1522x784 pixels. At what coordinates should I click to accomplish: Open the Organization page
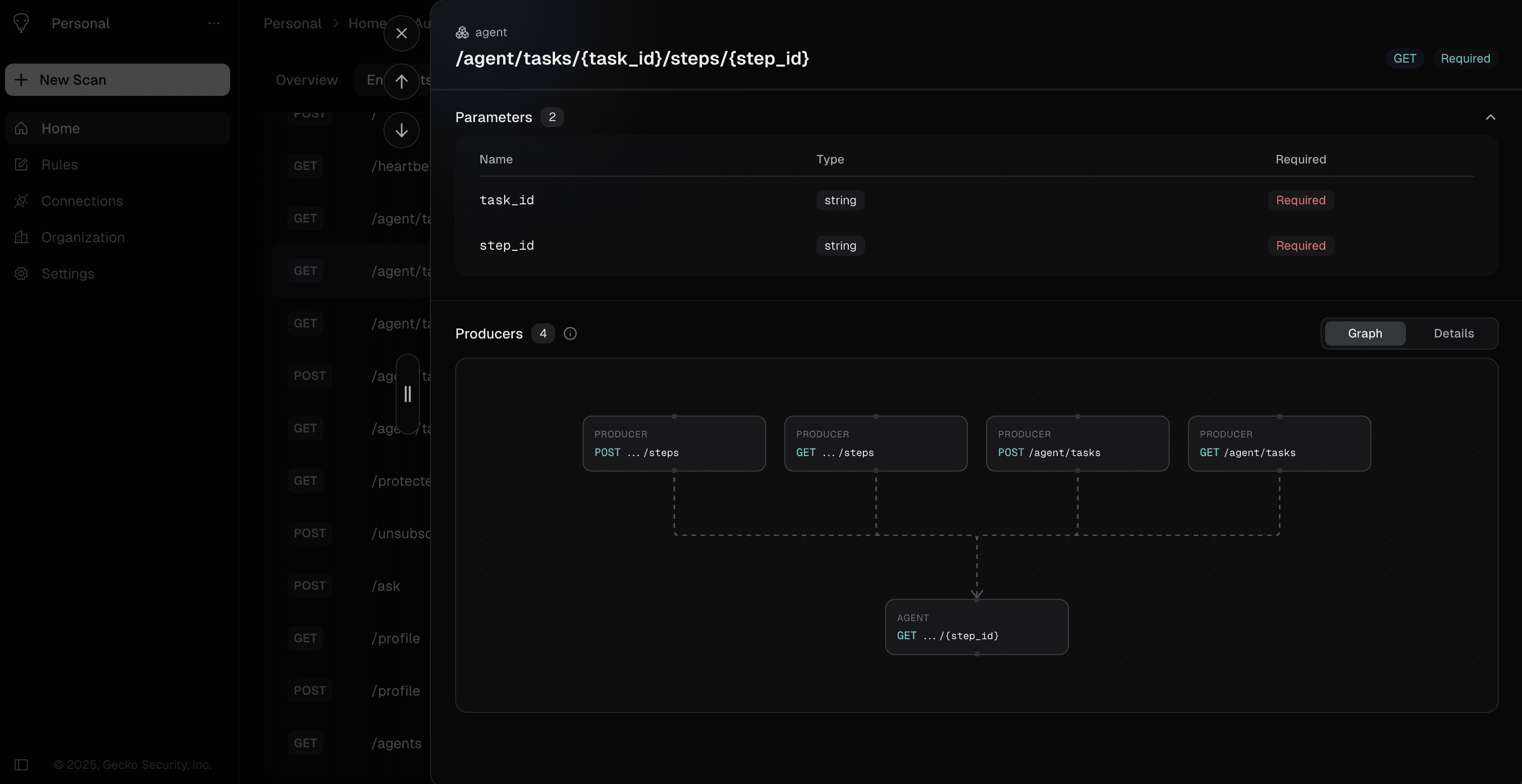83,238
